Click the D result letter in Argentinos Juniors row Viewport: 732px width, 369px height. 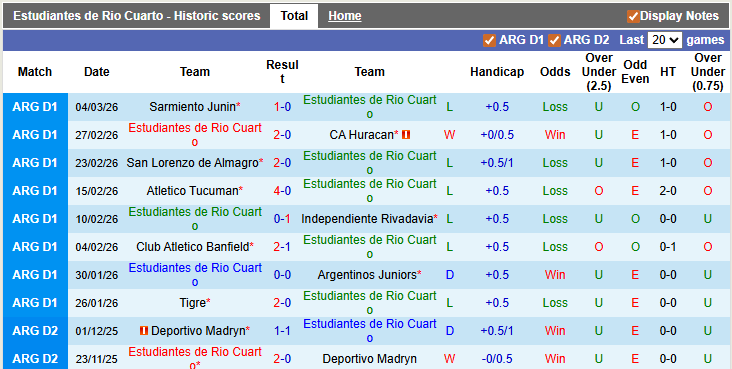[450, 275]
